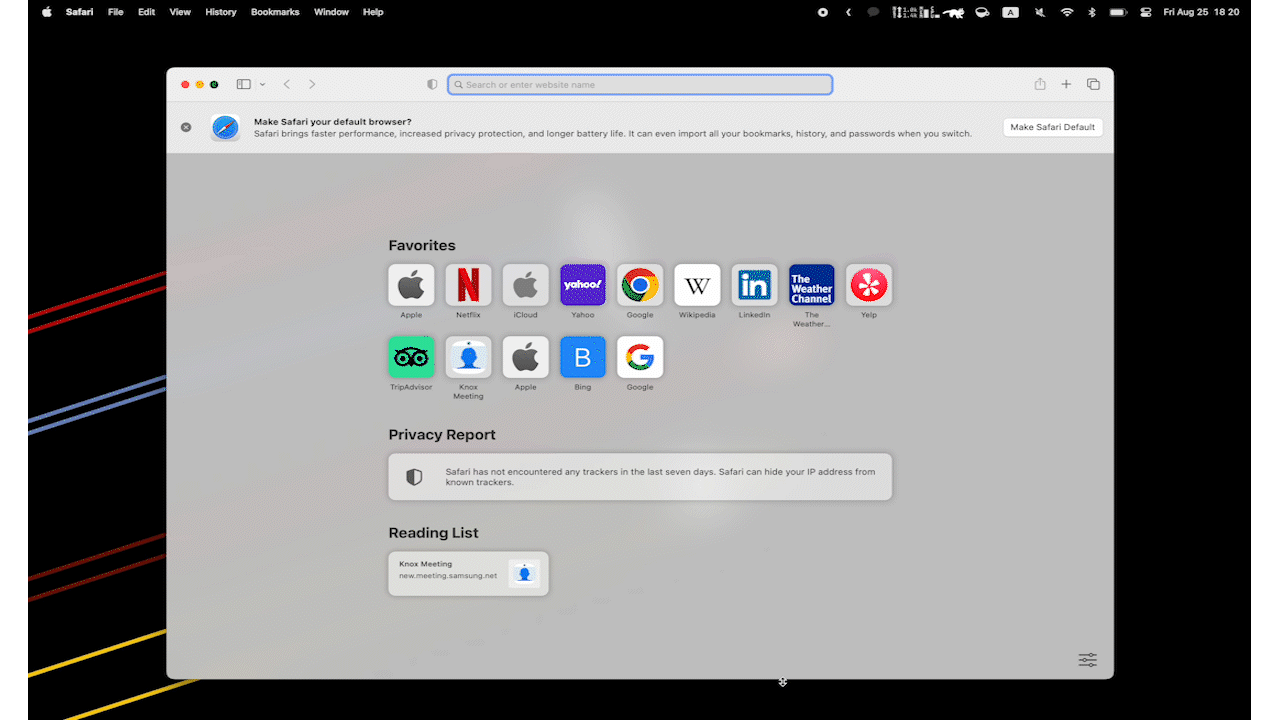Open the Privacy Report card
Viewport: 1280px width, 720px height.
click(x=640, y=477)
